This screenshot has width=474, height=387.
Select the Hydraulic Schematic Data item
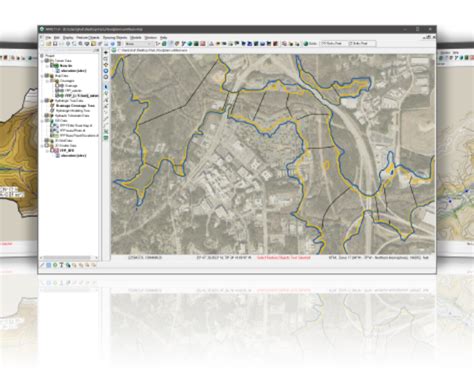(73, 116)
